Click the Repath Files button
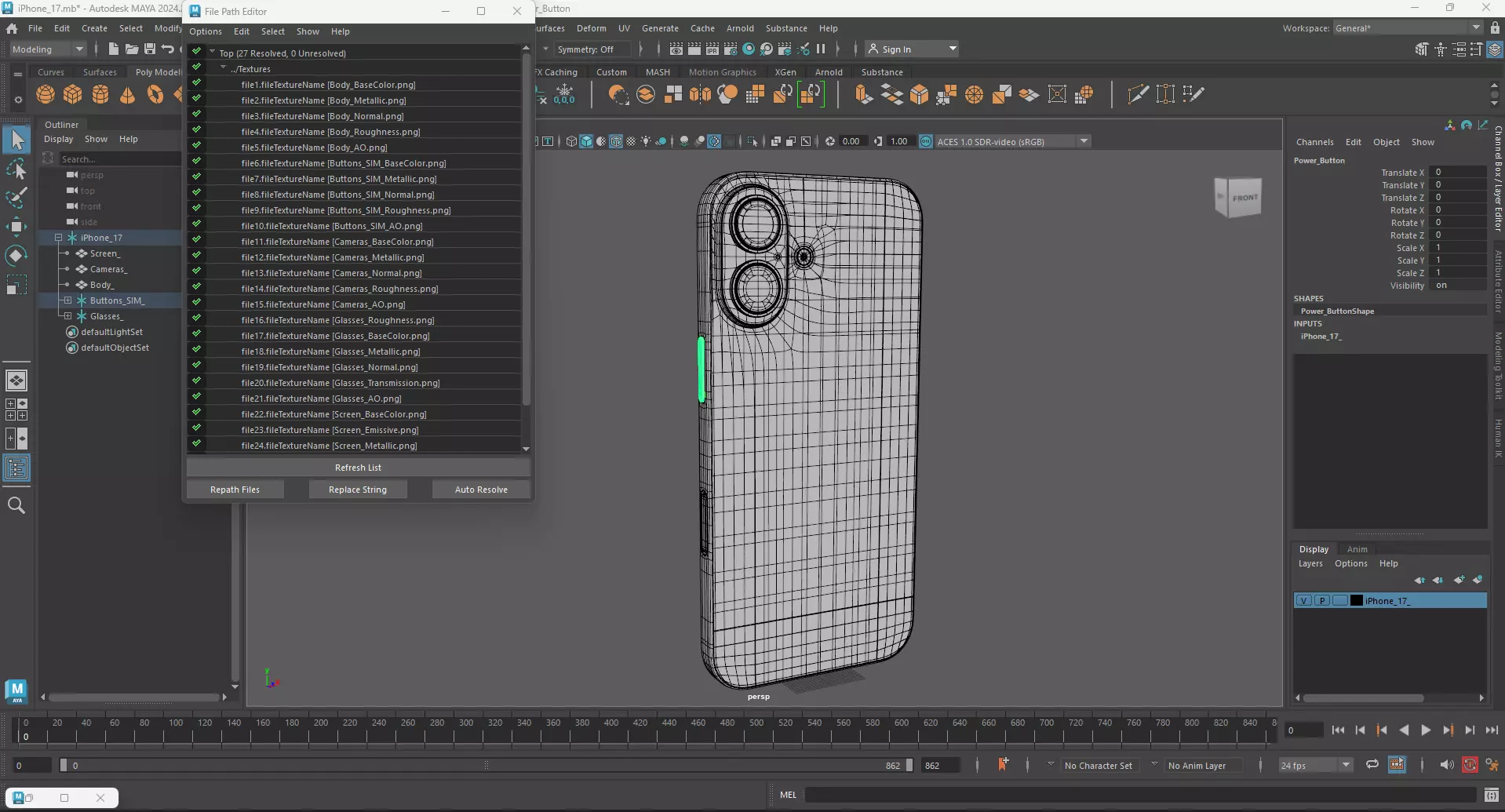The width and height of the screenshot is (1505, 812). point(235,490)
